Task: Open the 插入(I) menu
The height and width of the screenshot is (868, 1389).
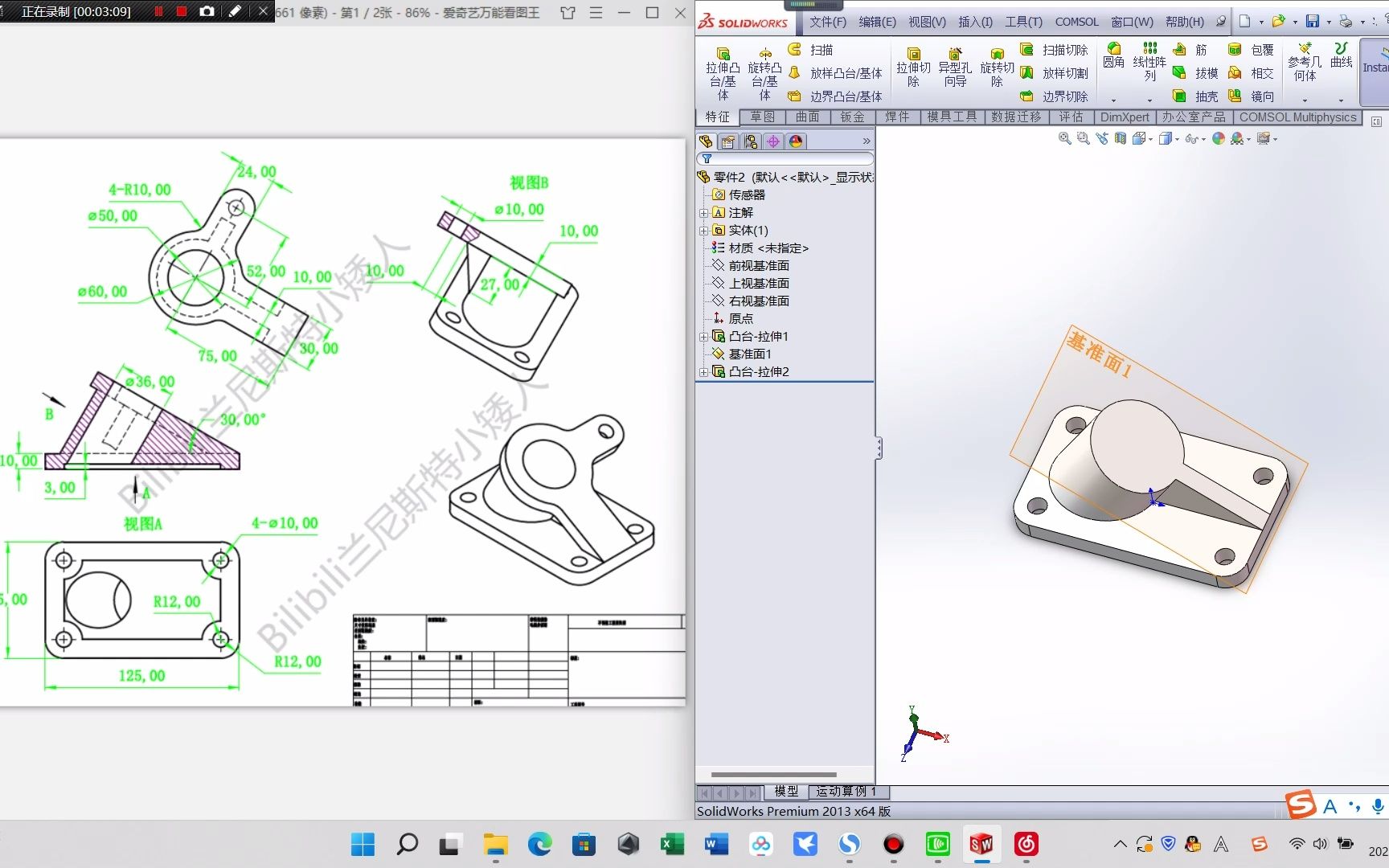Action: coord(975,22)
